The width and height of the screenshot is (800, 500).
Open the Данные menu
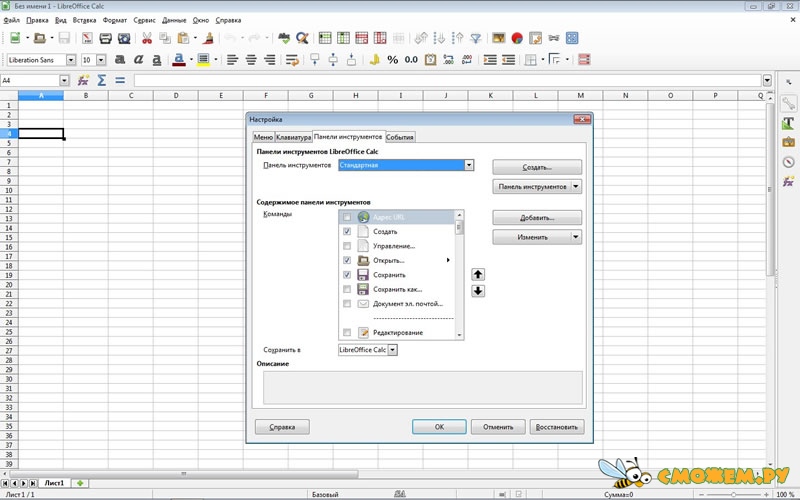click(174, 20)
